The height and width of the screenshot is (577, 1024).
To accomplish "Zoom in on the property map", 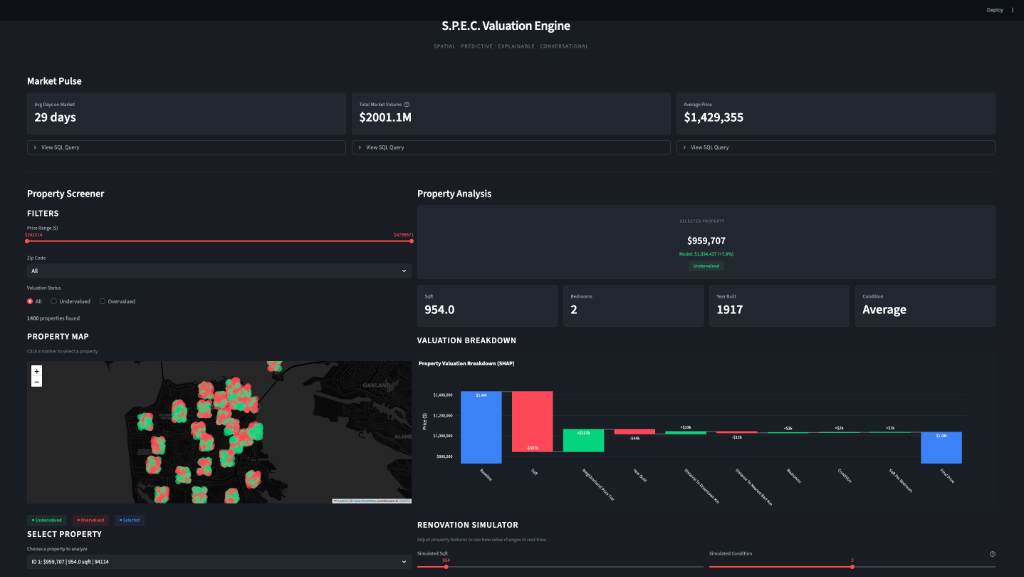I will [x=37, y=370].
